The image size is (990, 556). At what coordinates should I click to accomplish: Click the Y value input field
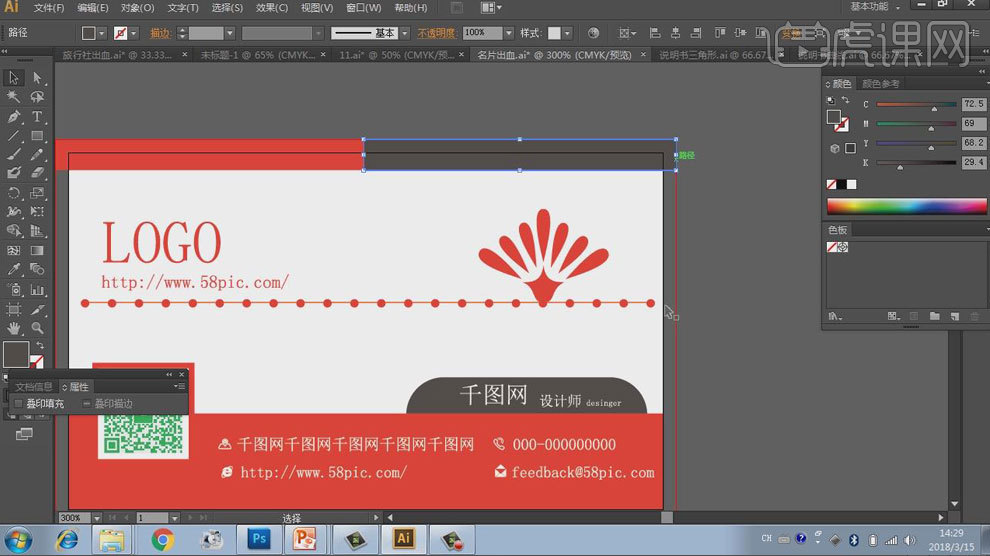[973, 143]
